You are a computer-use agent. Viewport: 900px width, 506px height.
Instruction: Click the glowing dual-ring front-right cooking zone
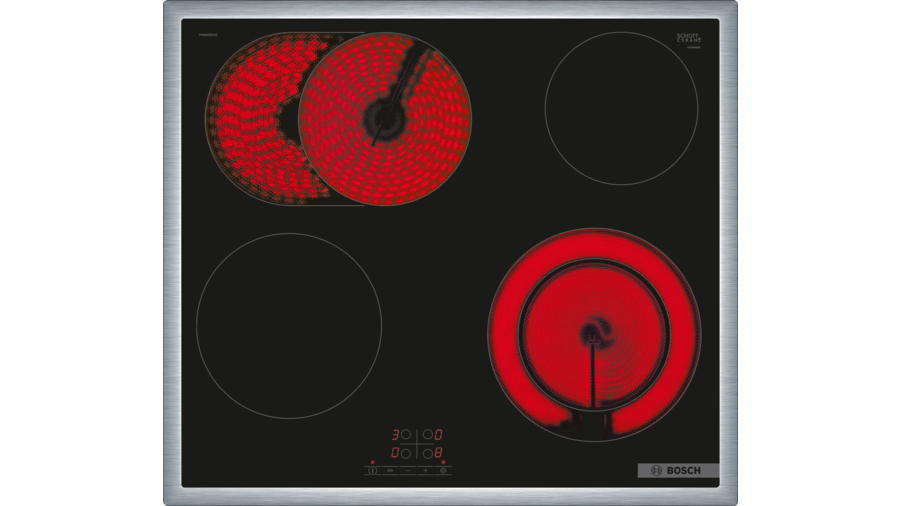tap(594, 333)
